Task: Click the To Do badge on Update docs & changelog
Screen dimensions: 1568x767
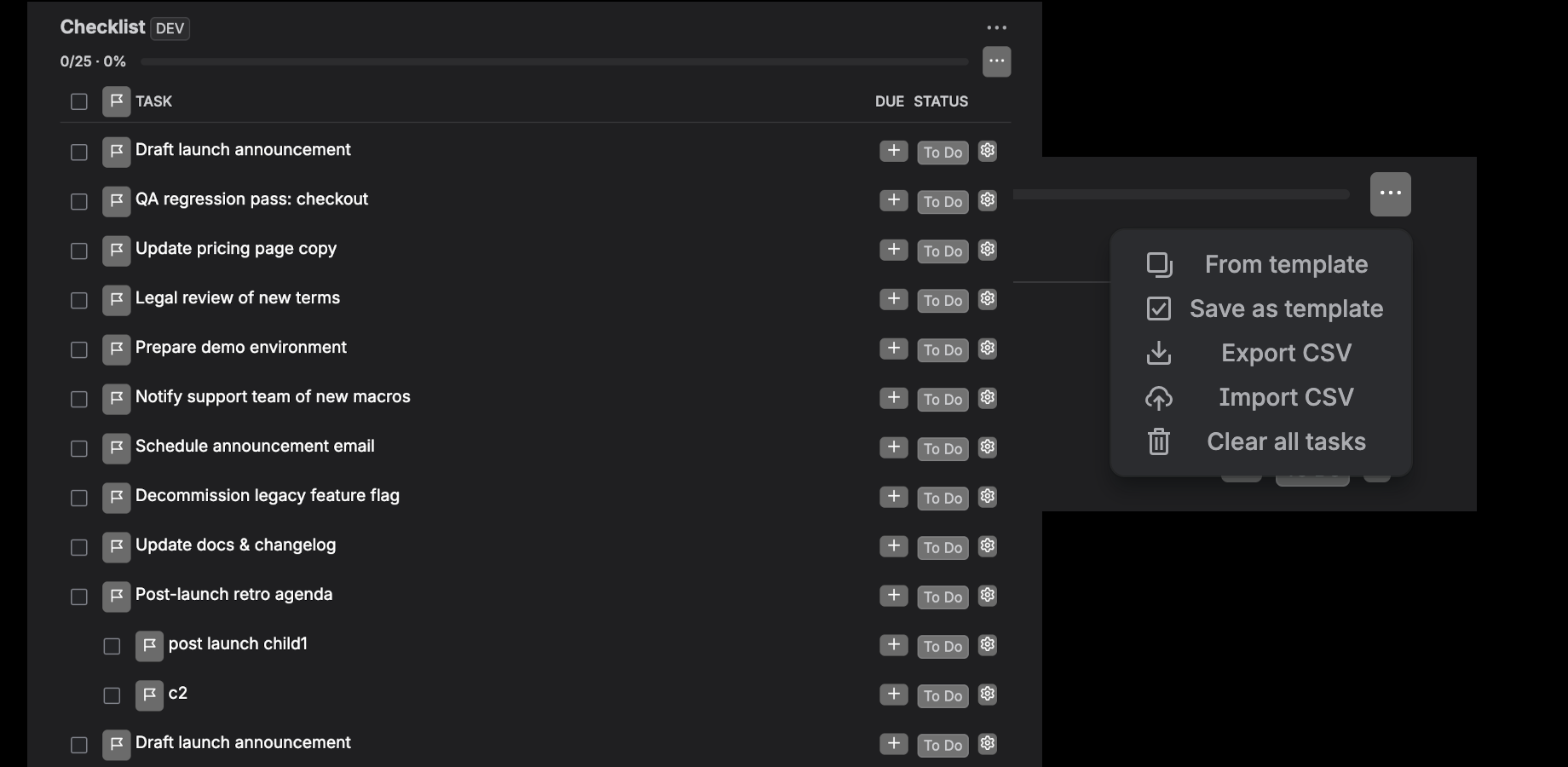Action: coord(943,548)
